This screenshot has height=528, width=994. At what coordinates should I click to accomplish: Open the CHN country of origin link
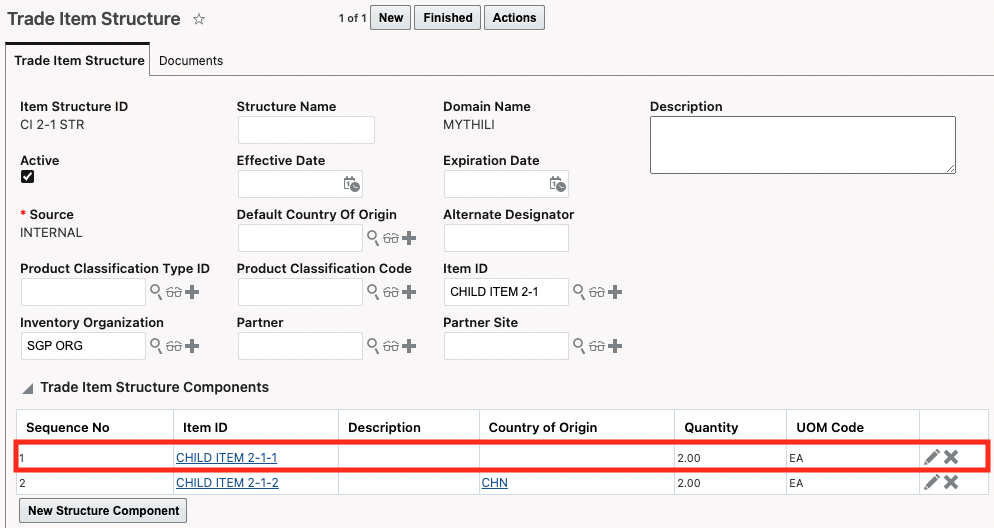tap(494, 483)
